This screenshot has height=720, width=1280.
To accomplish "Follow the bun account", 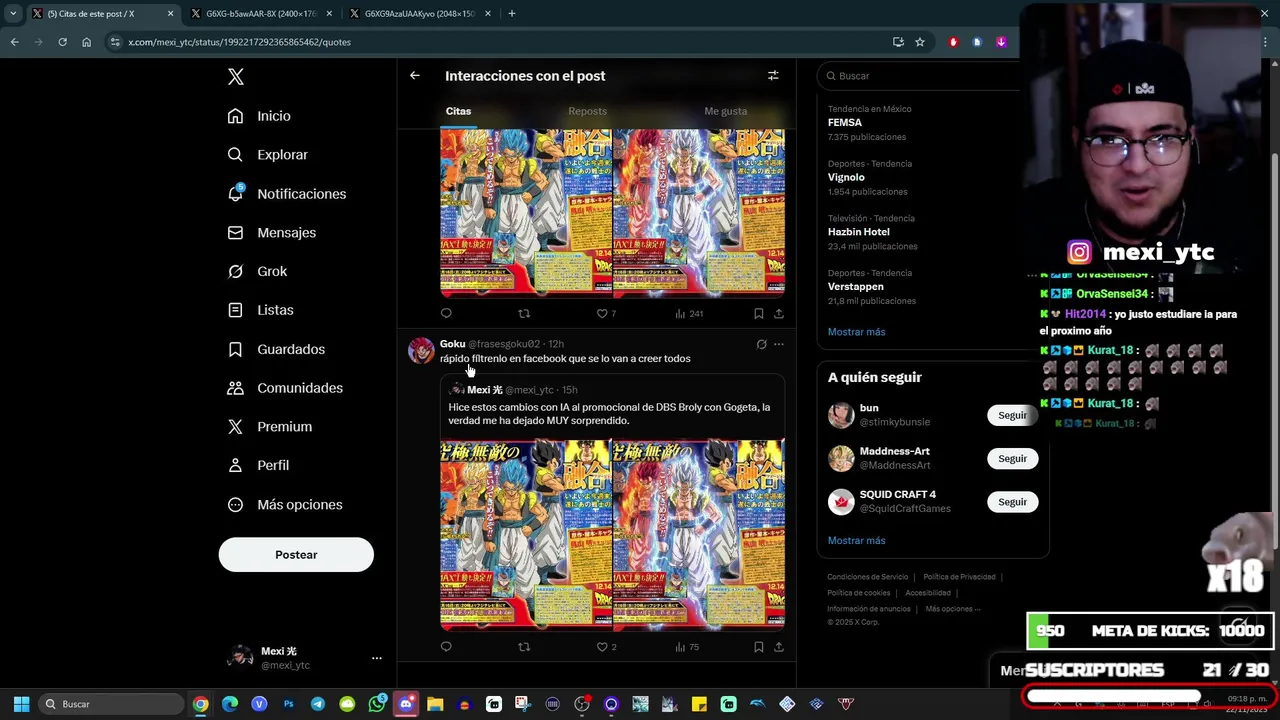I will [1012, 415].
